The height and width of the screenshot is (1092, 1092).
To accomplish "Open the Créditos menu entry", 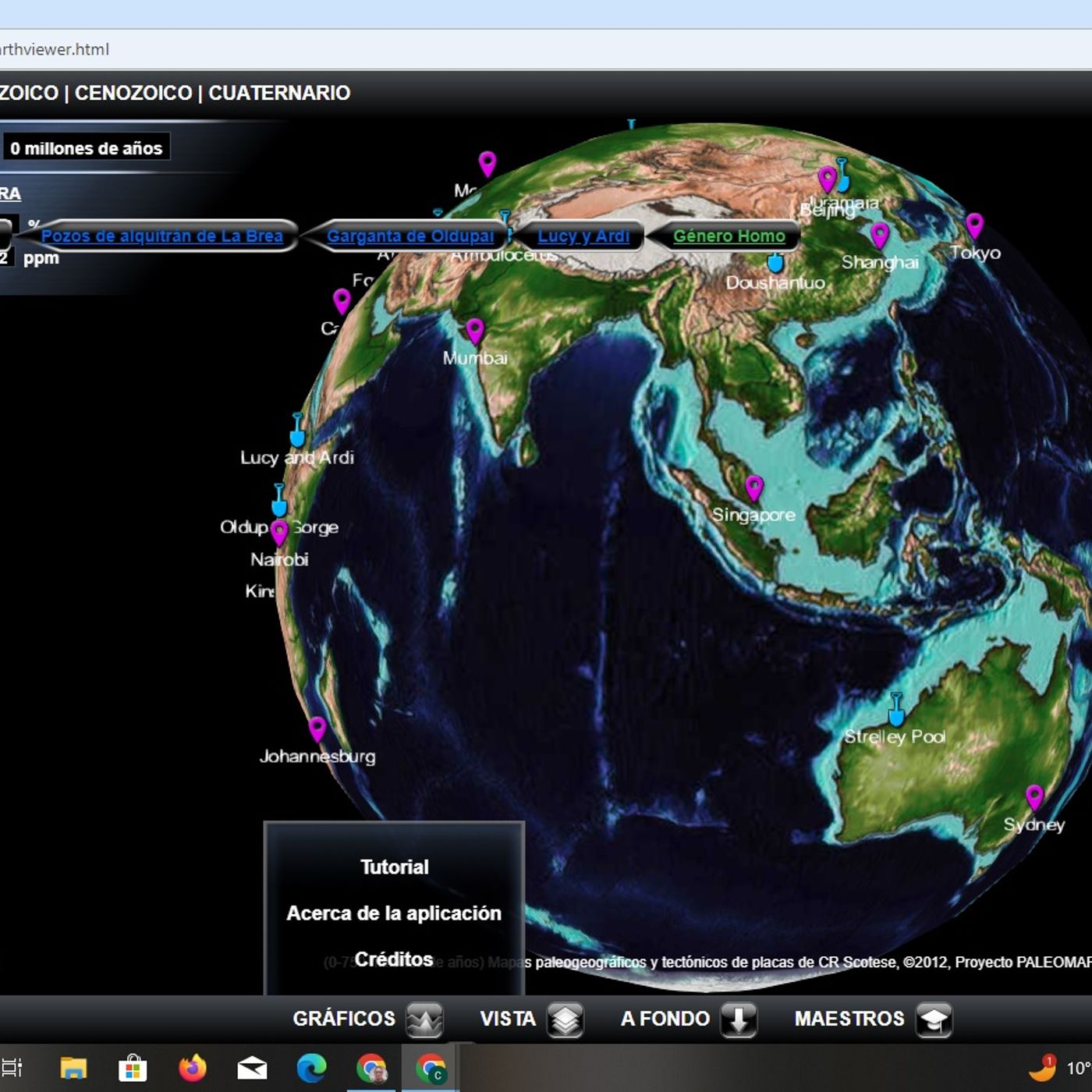I will pos(394,959).
